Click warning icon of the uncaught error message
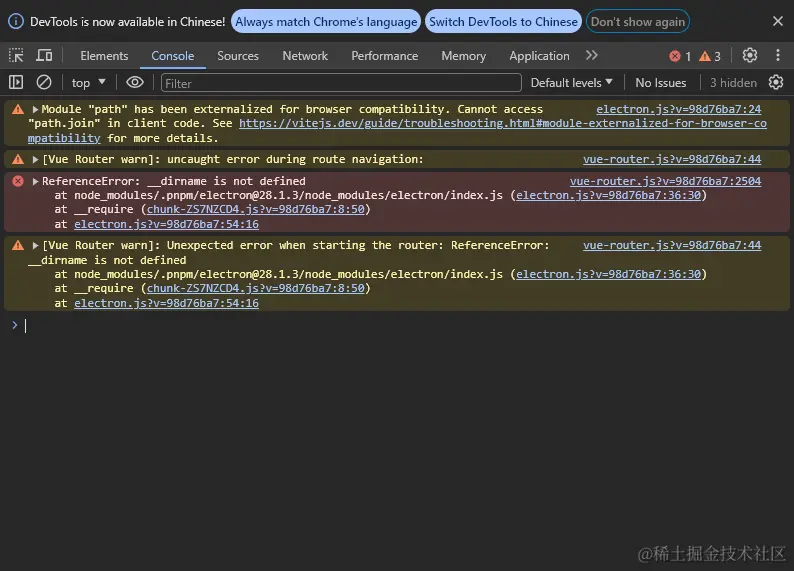This screenshot has height=571, width=794. pos(18,159)
